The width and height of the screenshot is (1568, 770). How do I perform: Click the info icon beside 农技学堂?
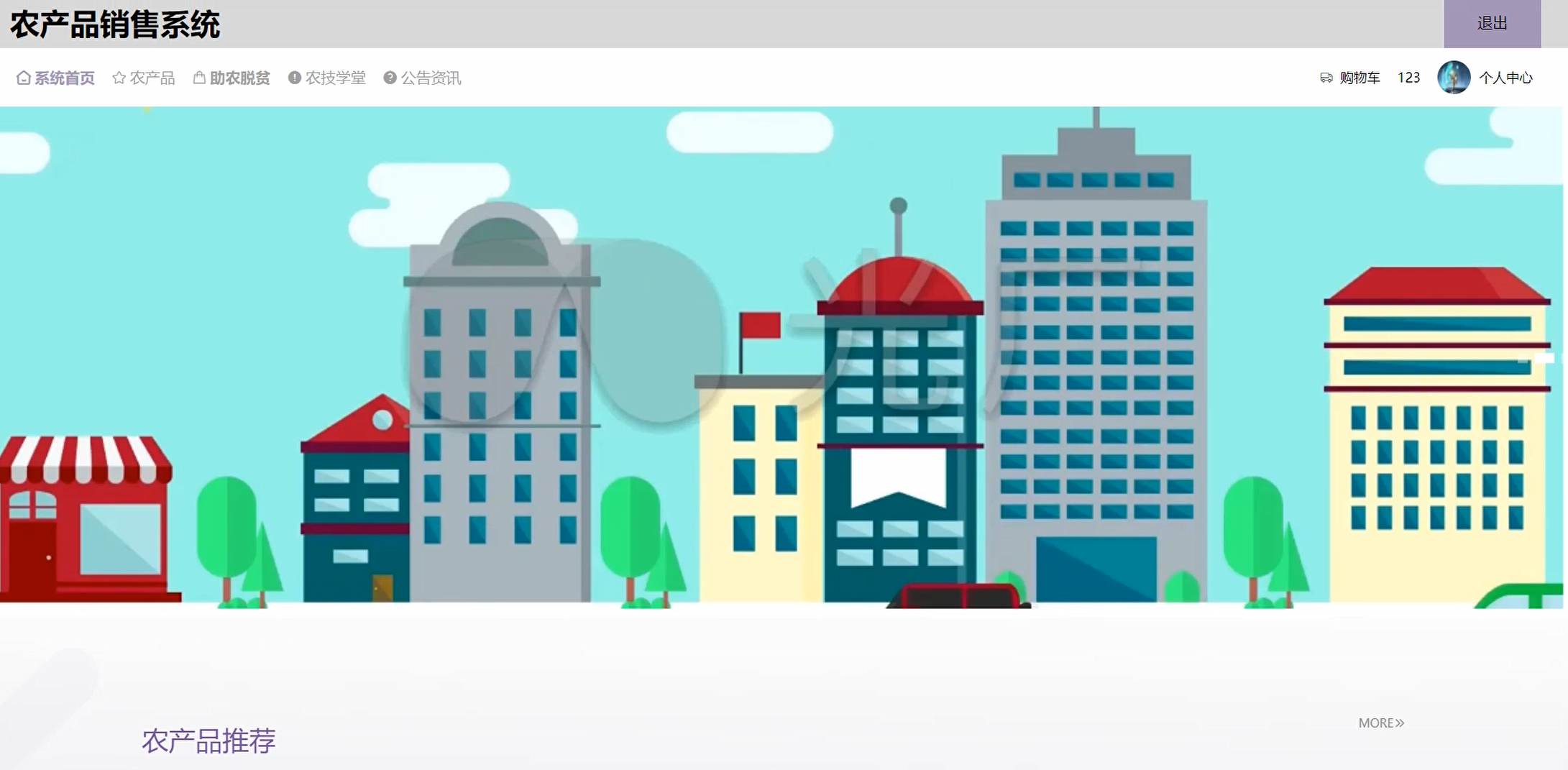(x=295, y=78)
